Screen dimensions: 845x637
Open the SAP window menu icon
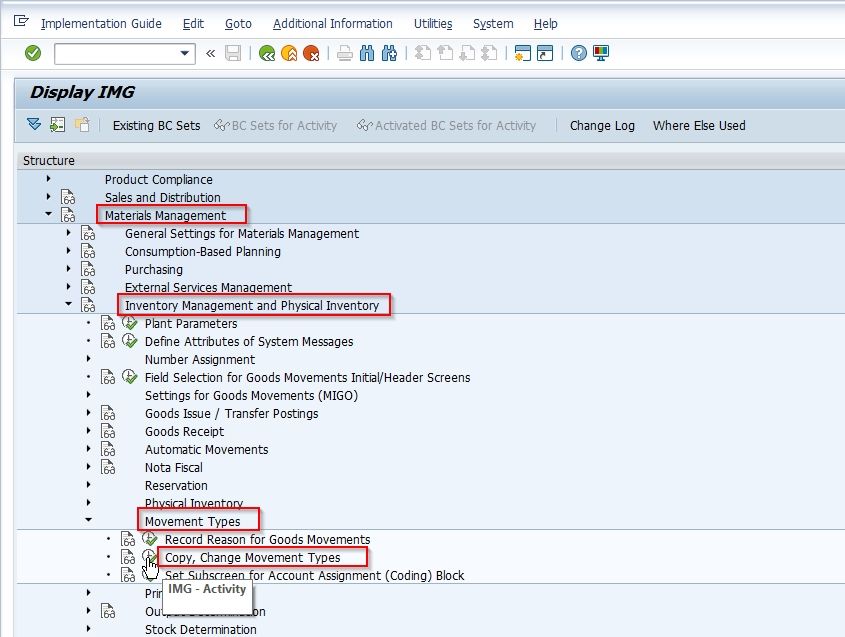pos(21,22)
